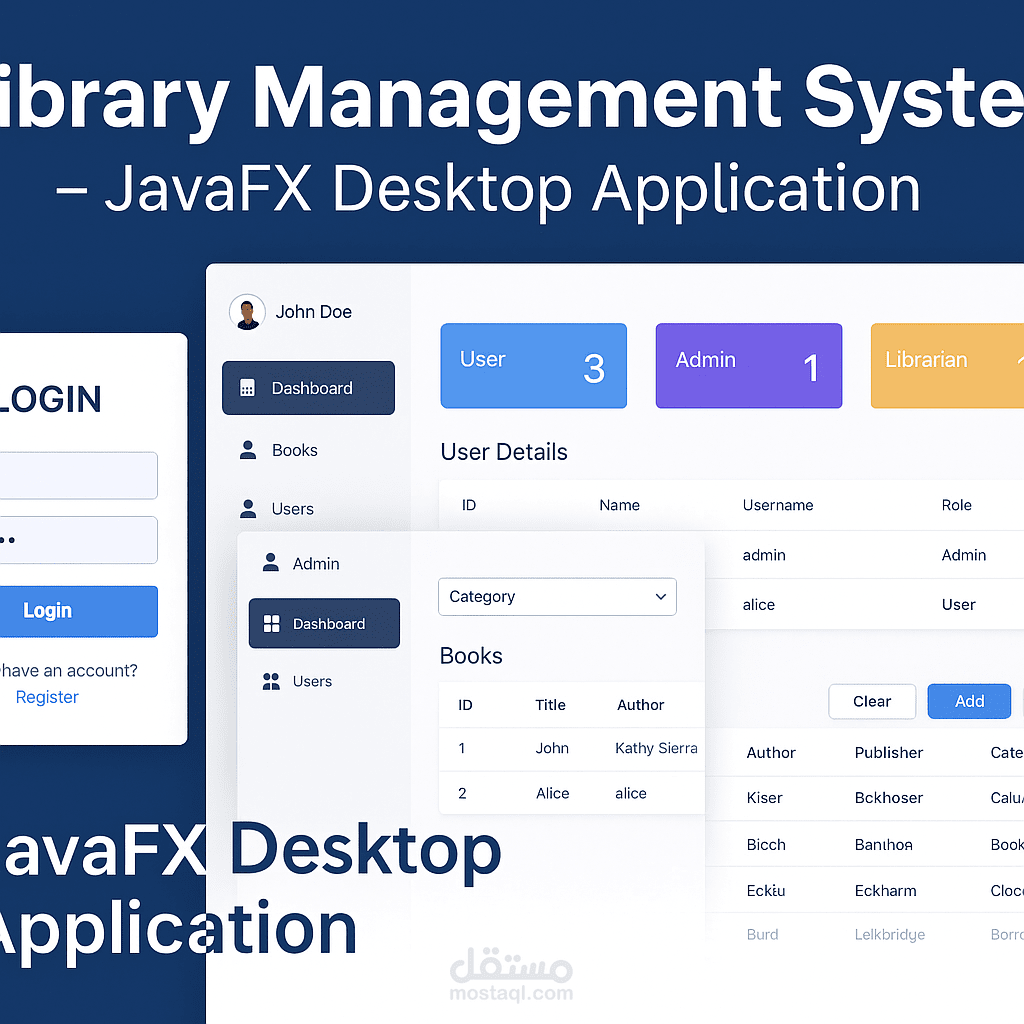Screen dimensions: 1024x1024
Task: Open the Dashboard item under John Doe
Action: [x=308, y=388]
